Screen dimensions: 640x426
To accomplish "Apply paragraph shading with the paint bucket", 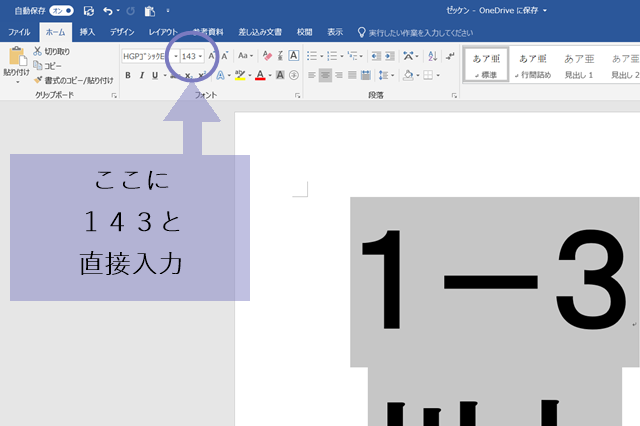I will click(408, 75).
